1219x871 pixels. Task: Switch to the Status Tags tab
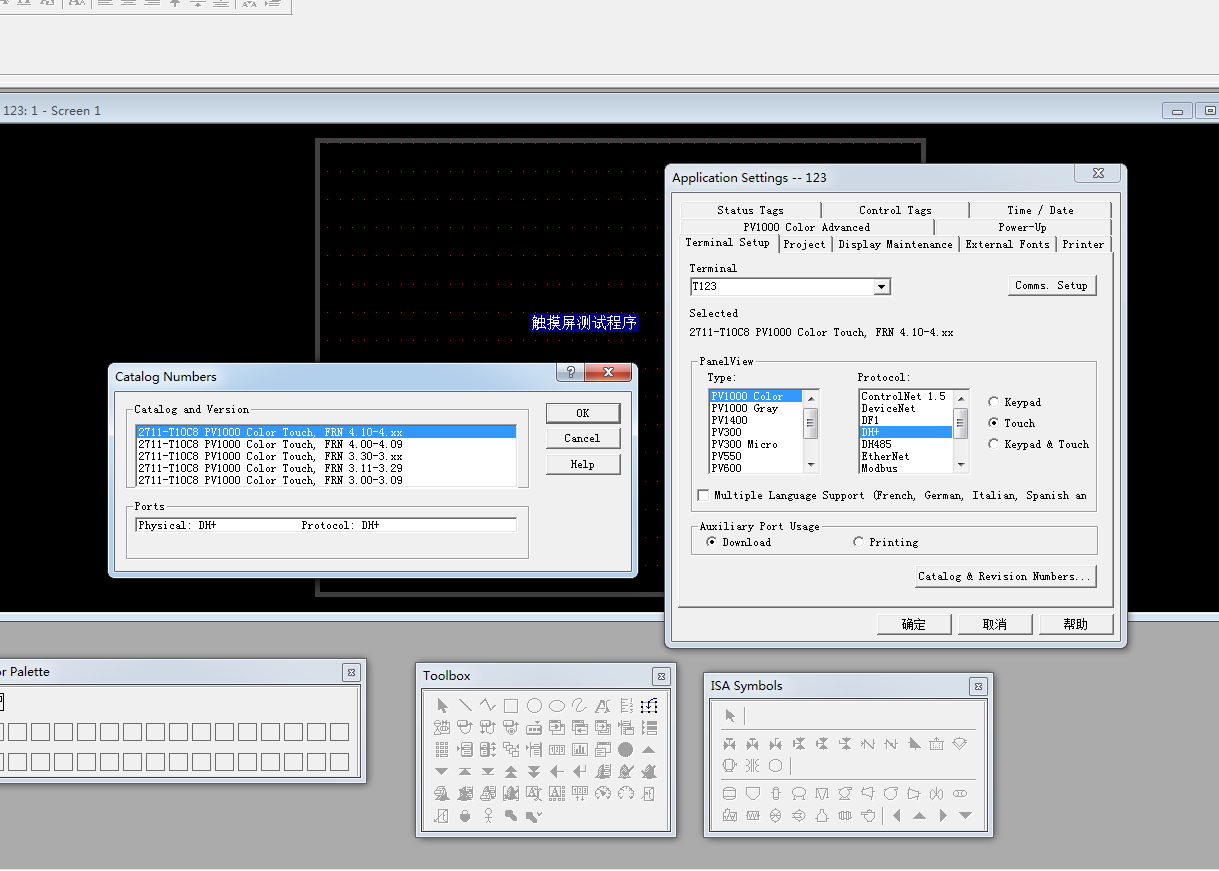[x=750, y=210]
